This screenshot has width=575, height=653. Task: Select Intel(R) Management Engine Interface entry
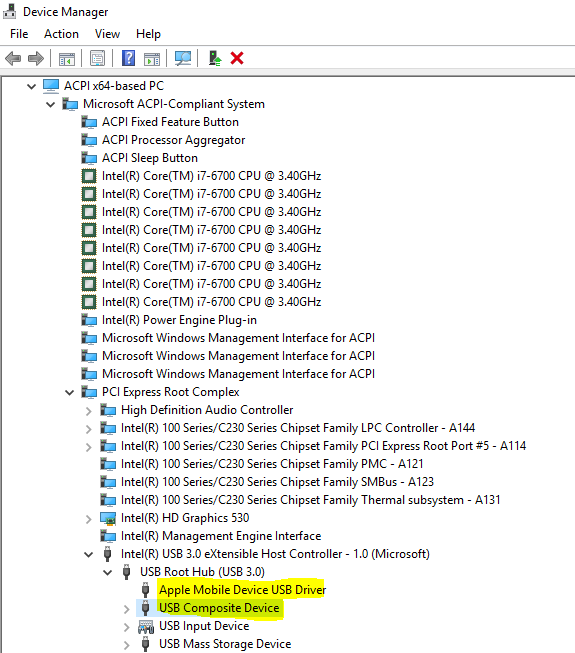(x=221, y=536)
